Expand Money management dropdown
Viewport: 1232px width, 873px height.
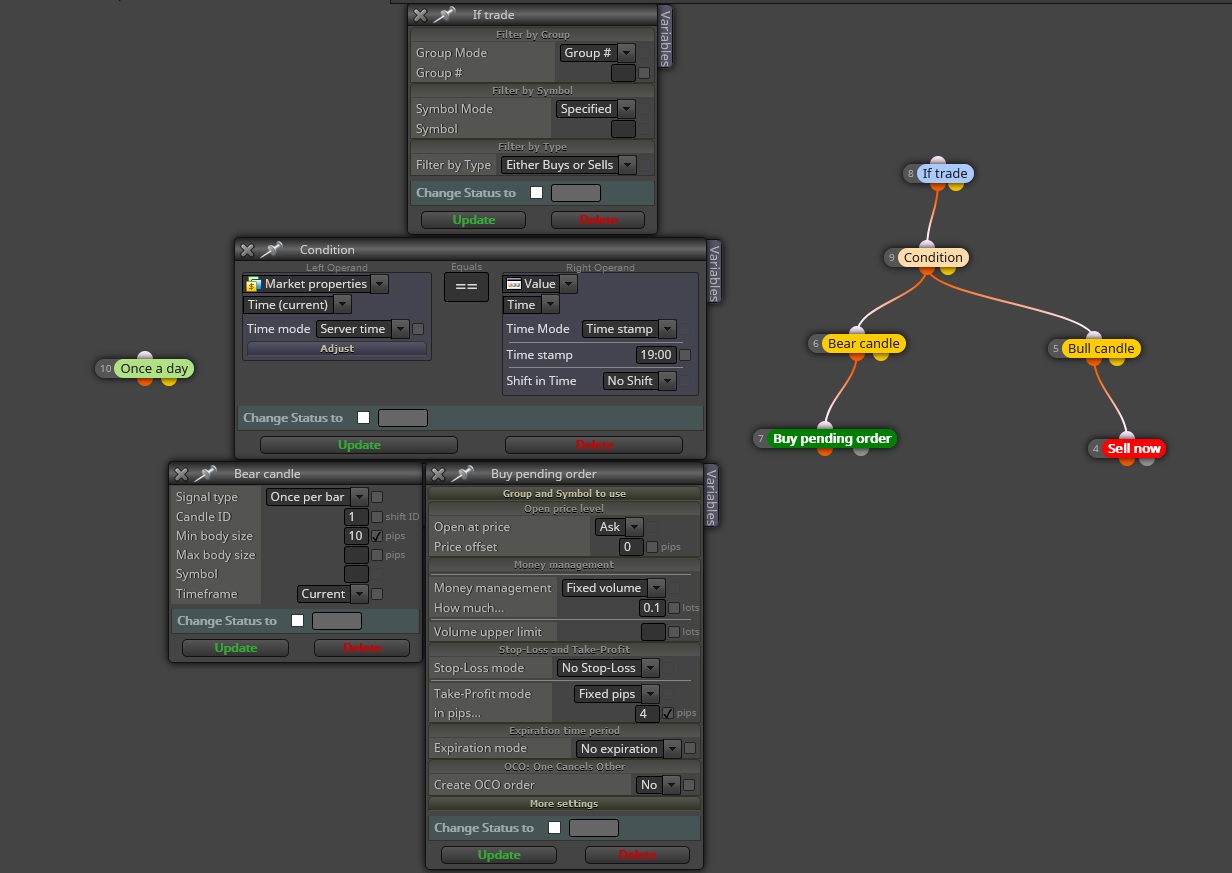tap(614, 588)
